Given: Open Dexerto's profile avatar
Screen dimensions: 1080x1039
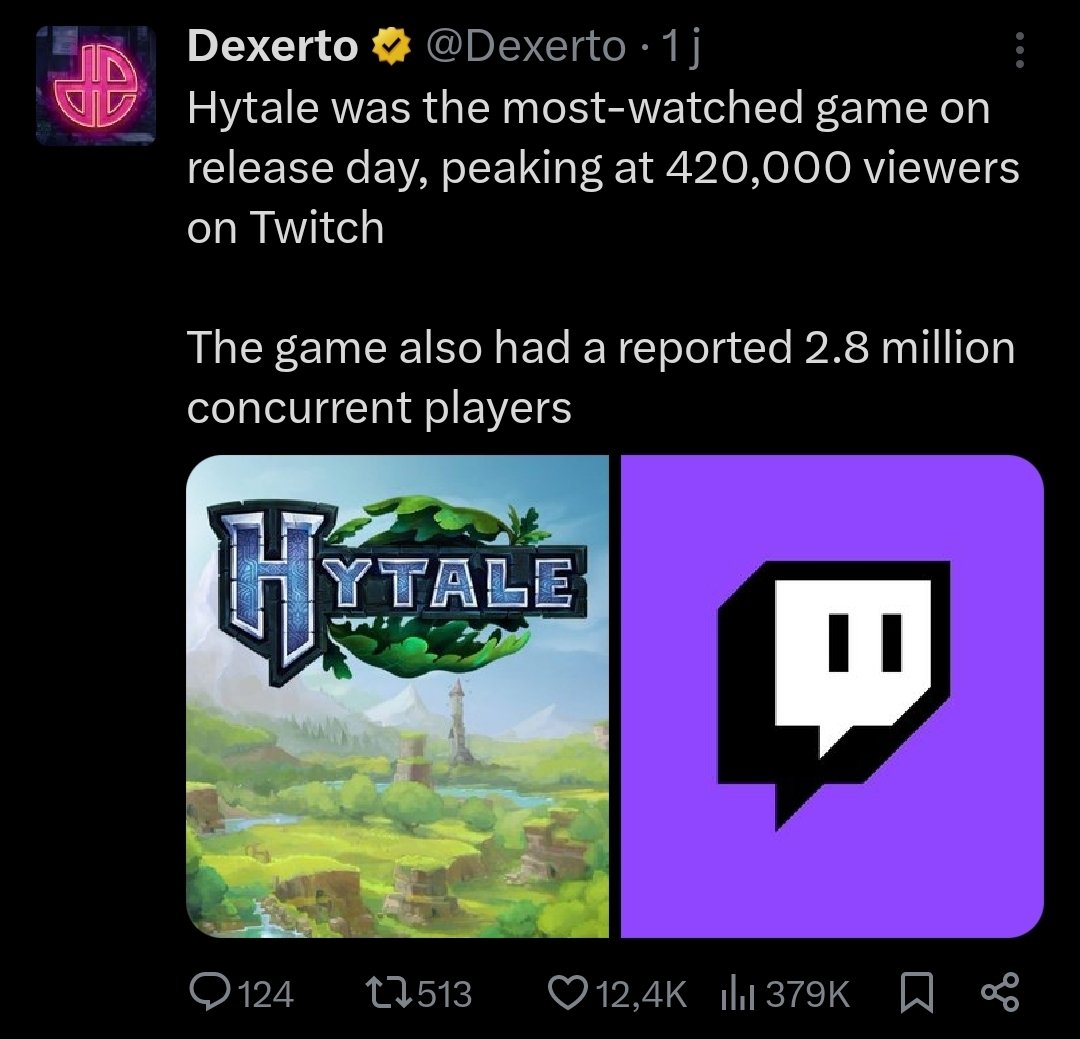Looking at the screenshot, I should click(x=96, y=86).
